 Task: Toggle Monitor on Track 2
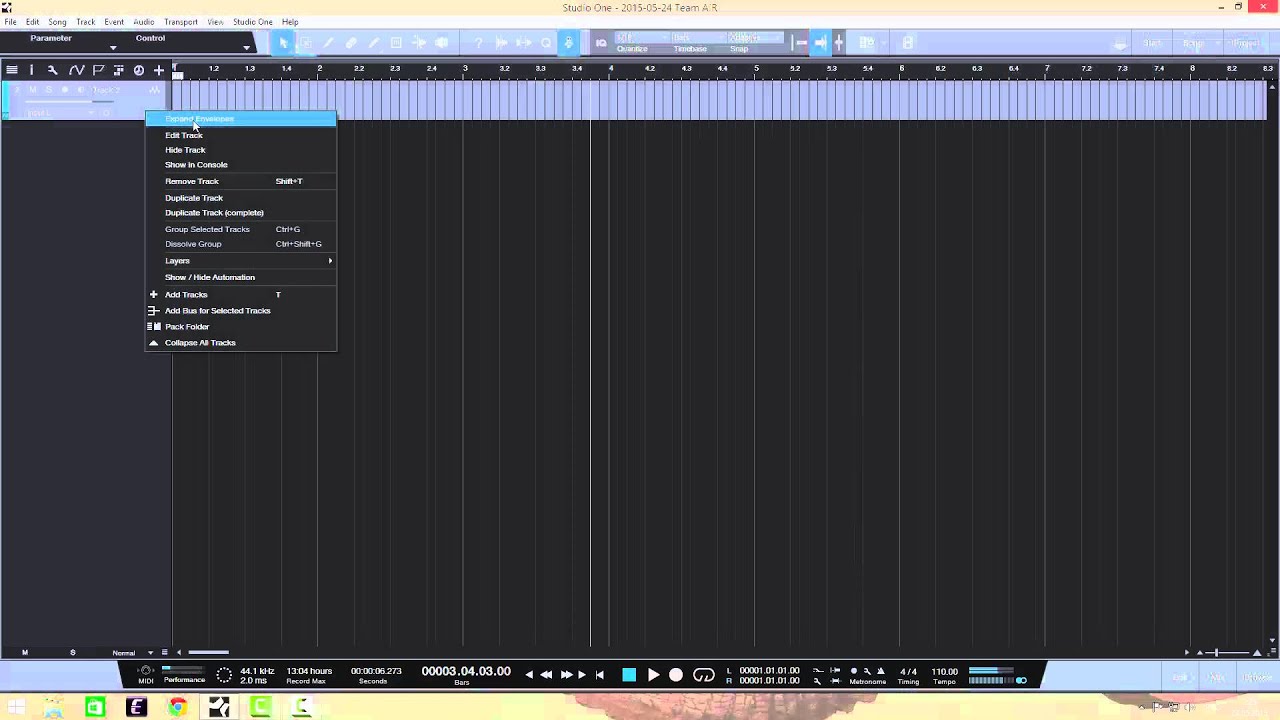coord(81,90)
